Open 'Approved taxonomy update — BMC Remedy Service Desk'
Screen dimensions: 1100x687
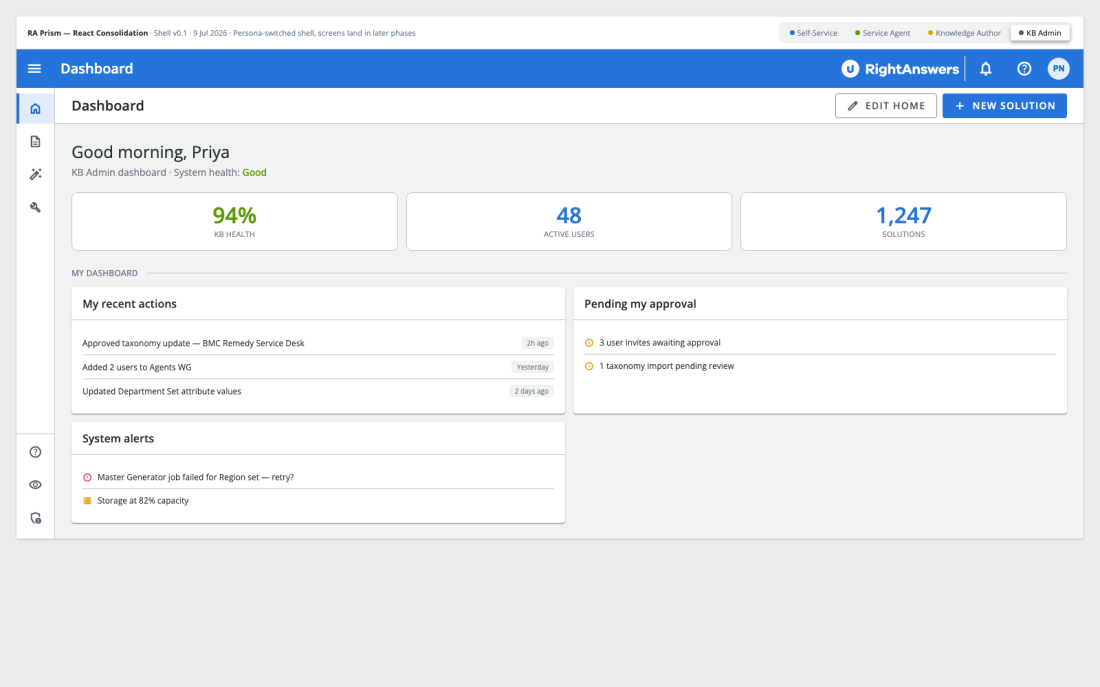coord(318,343)
